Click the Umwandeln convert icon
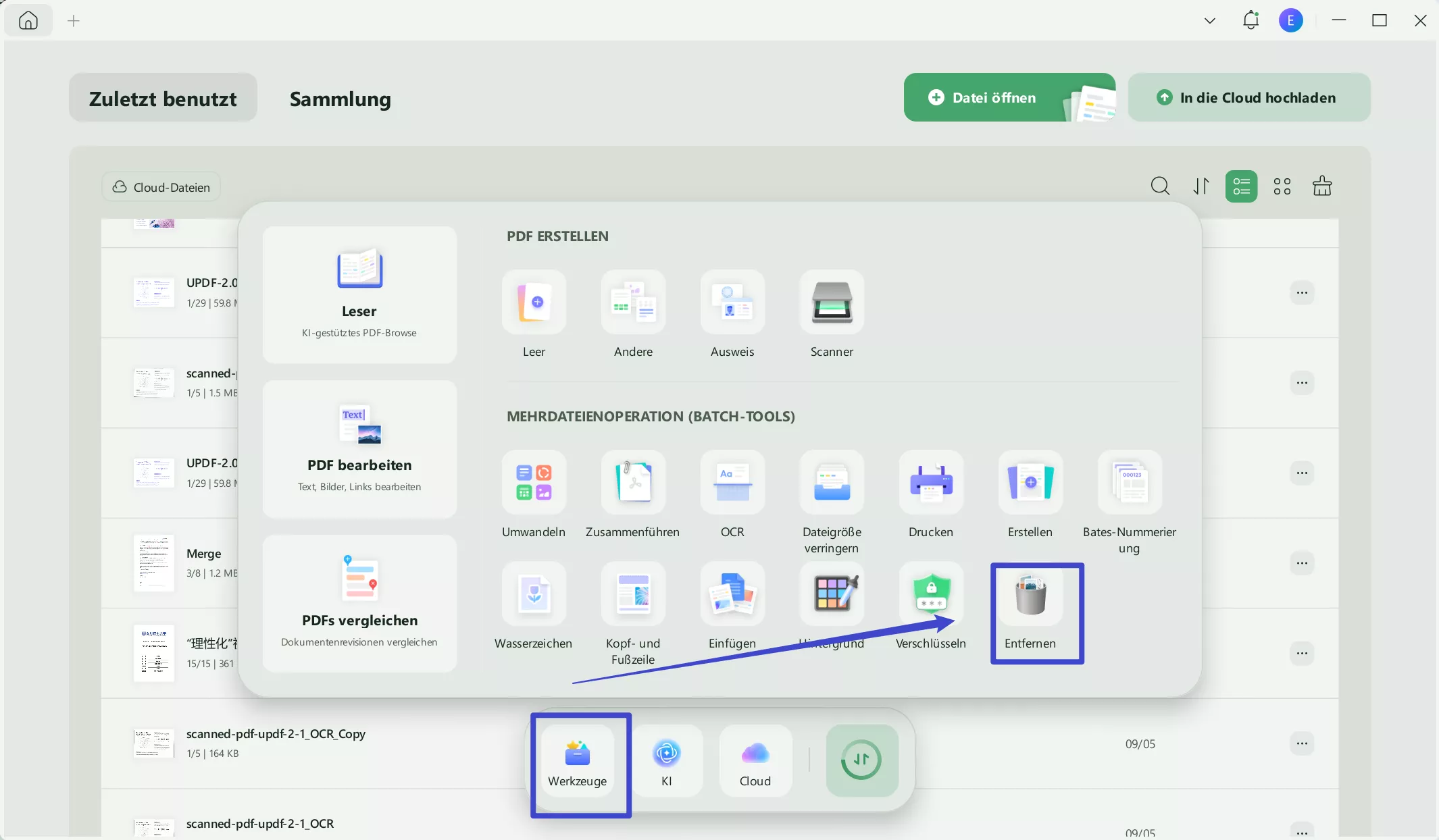Image resolution: width=1439 pixels, height=840 pixels. (534, 483)
